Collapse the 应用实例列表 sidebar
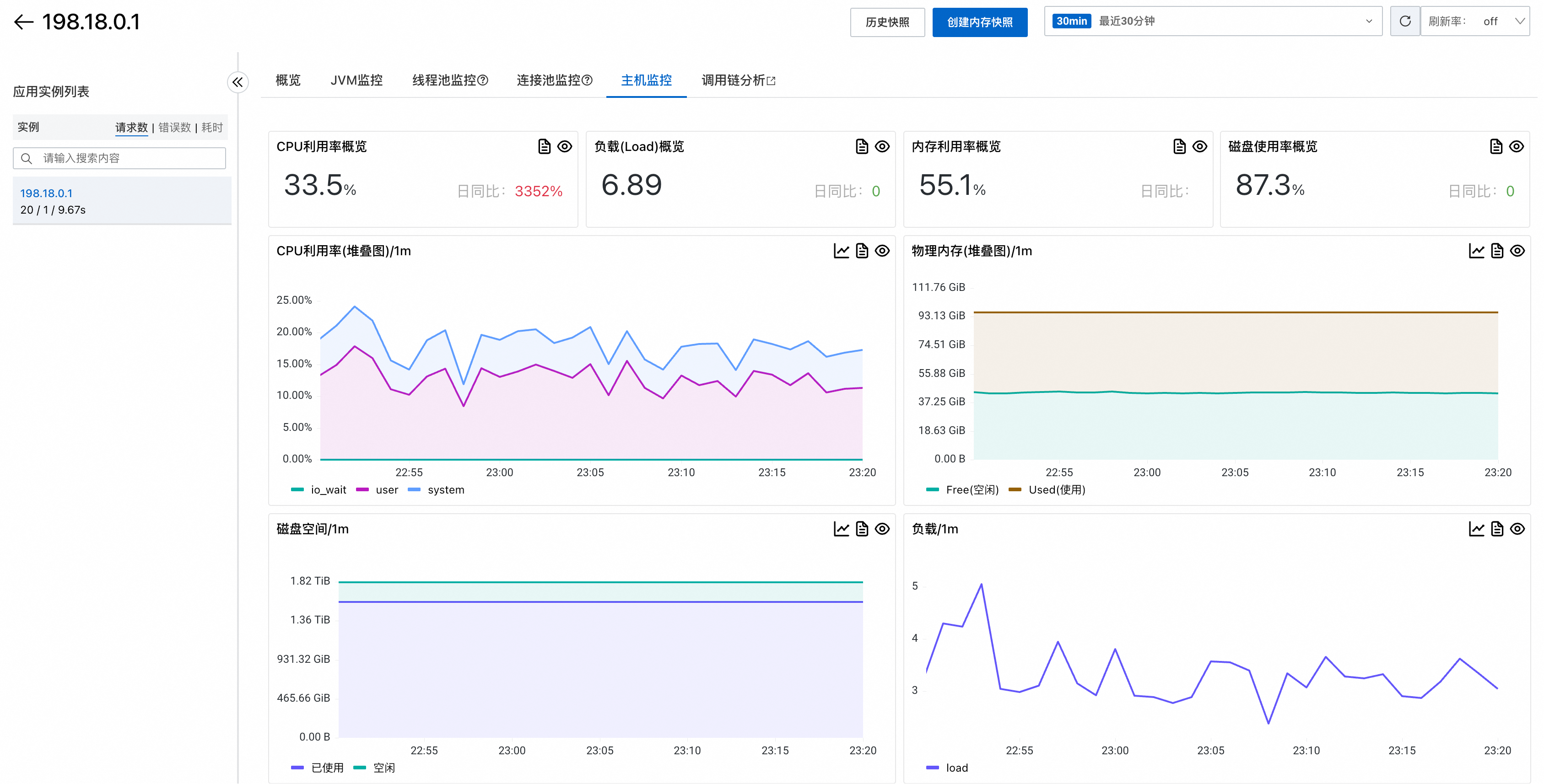 pyautogui.click(x=238, y=82)
